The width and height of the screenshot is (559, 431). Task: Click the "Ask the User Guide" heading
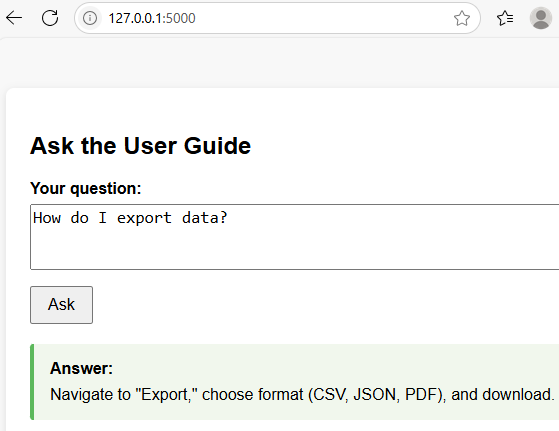140,146
